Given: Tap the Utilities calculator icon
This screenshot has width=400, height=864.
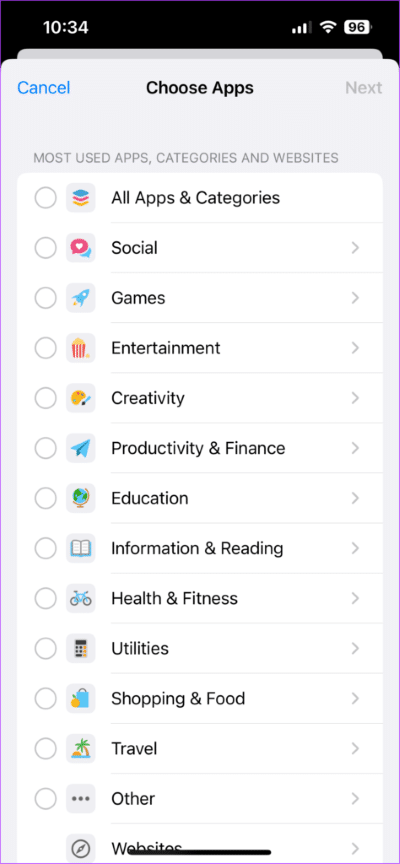Looking at the screenshot, I should pos(80,649).
